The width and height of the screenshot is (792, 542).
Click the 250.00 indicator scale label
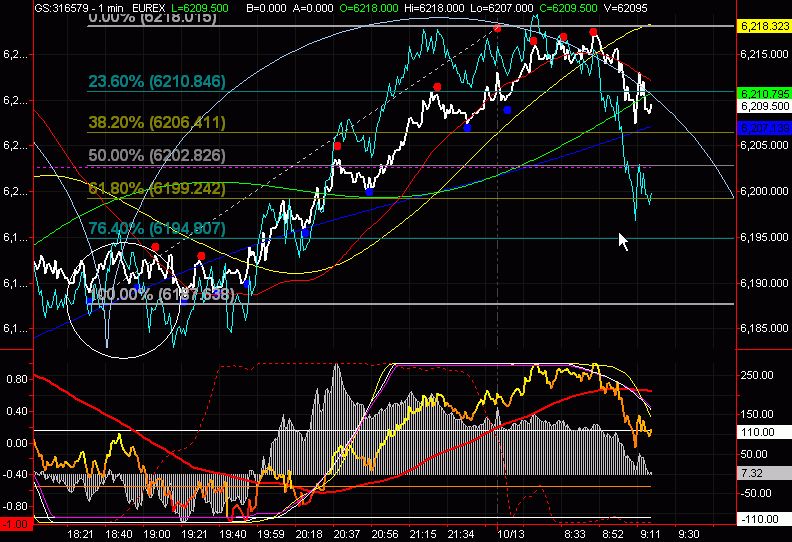pos(757,375)
